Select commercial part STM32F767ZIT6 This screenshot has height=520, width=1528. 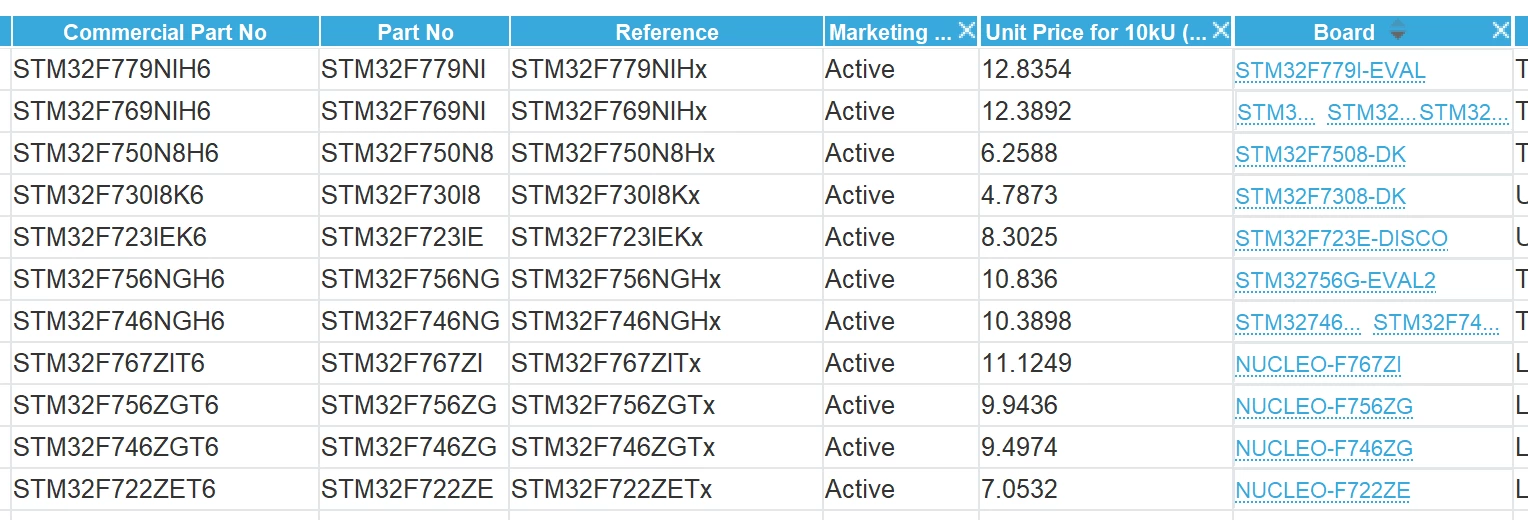coord(108,364)
